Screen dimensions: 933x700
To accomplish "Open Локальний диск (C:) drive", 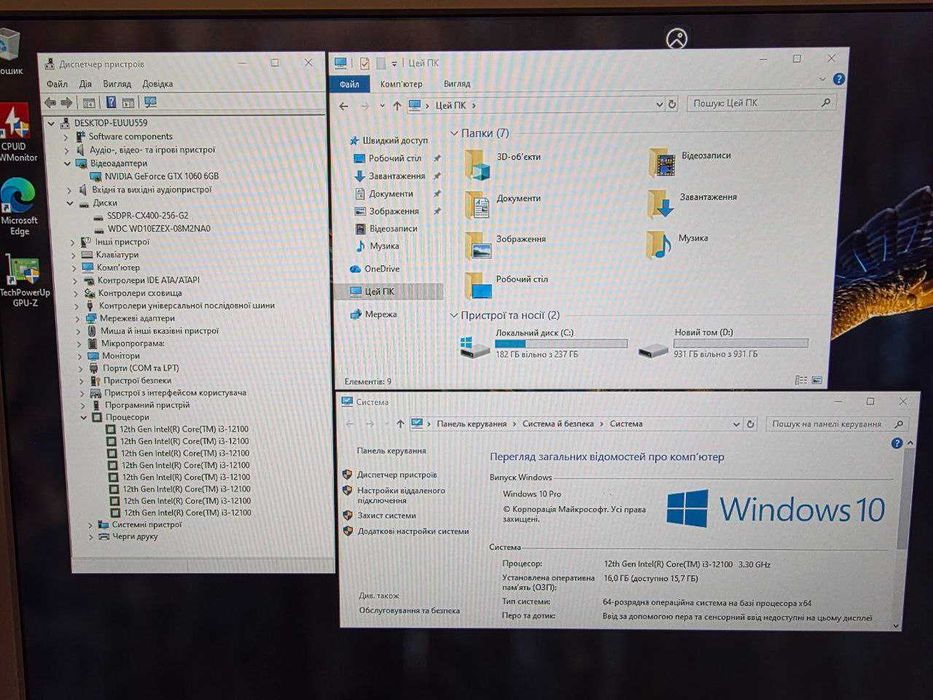I will pos(544,344).
